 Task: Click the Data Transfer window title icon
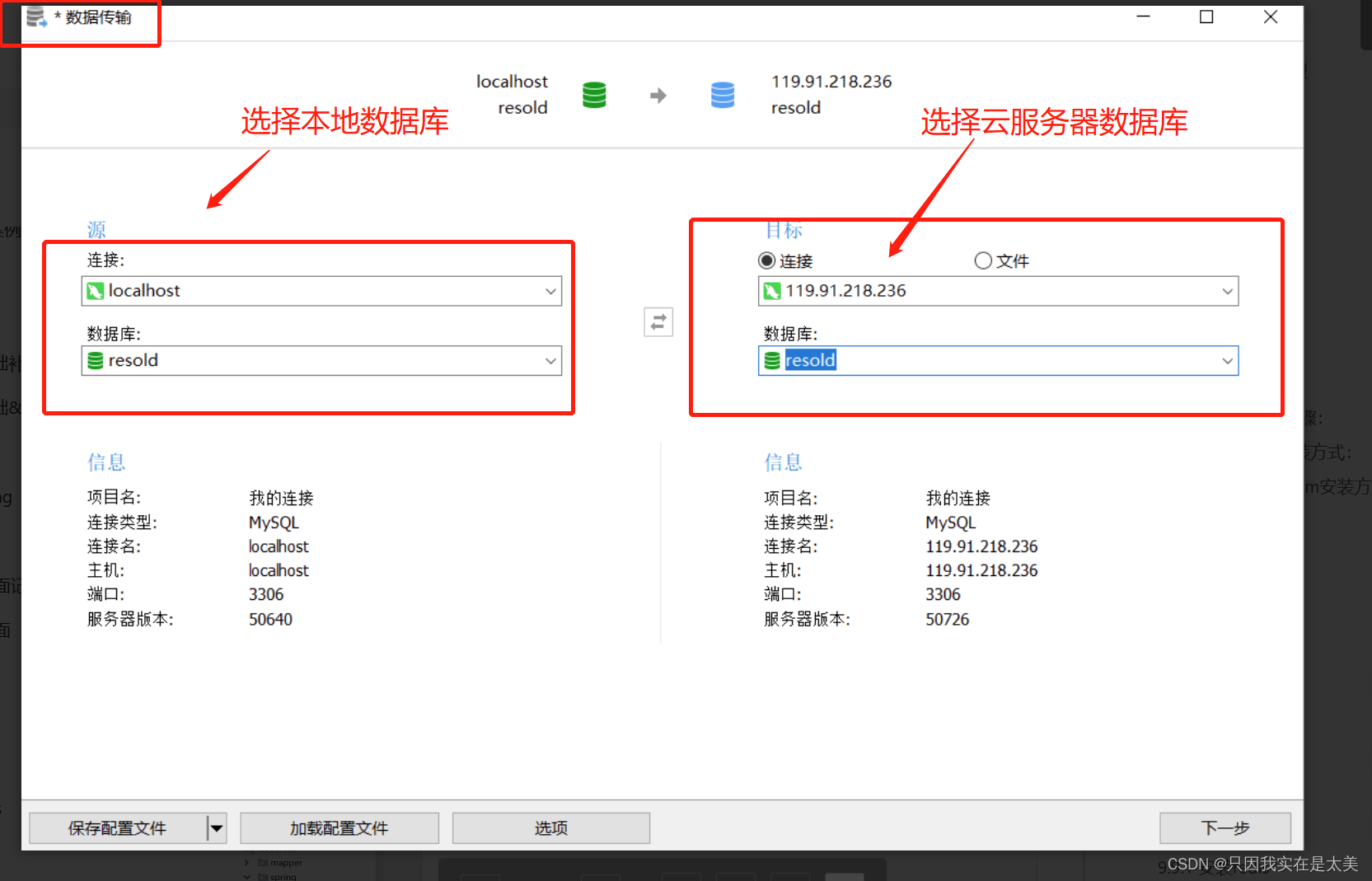(x=36, y=17)
